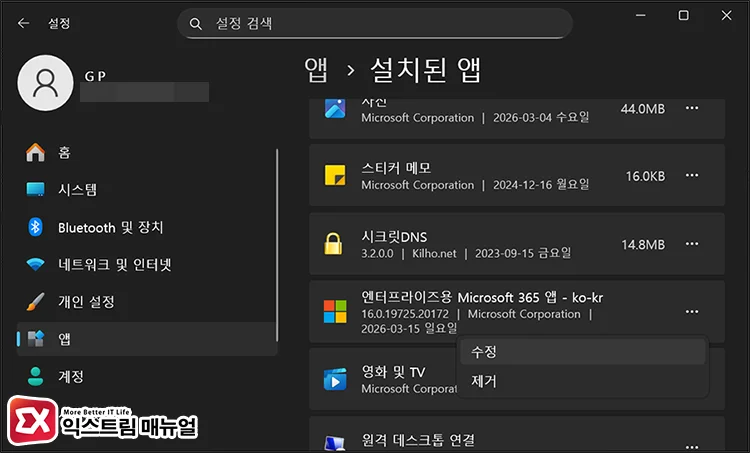This screenshot has height=453, width=750.
Task: Click the 개인 설정 paintbrush icon
Action: [x=35, y=302]
